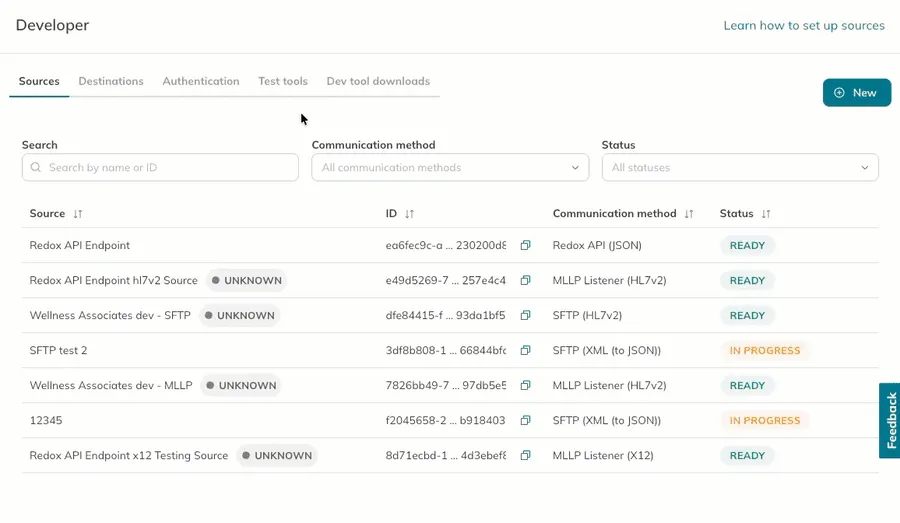Screen dimensions: 900x523
Task: Open the SFTP test 2 source
Action: (x=59, y=350)
